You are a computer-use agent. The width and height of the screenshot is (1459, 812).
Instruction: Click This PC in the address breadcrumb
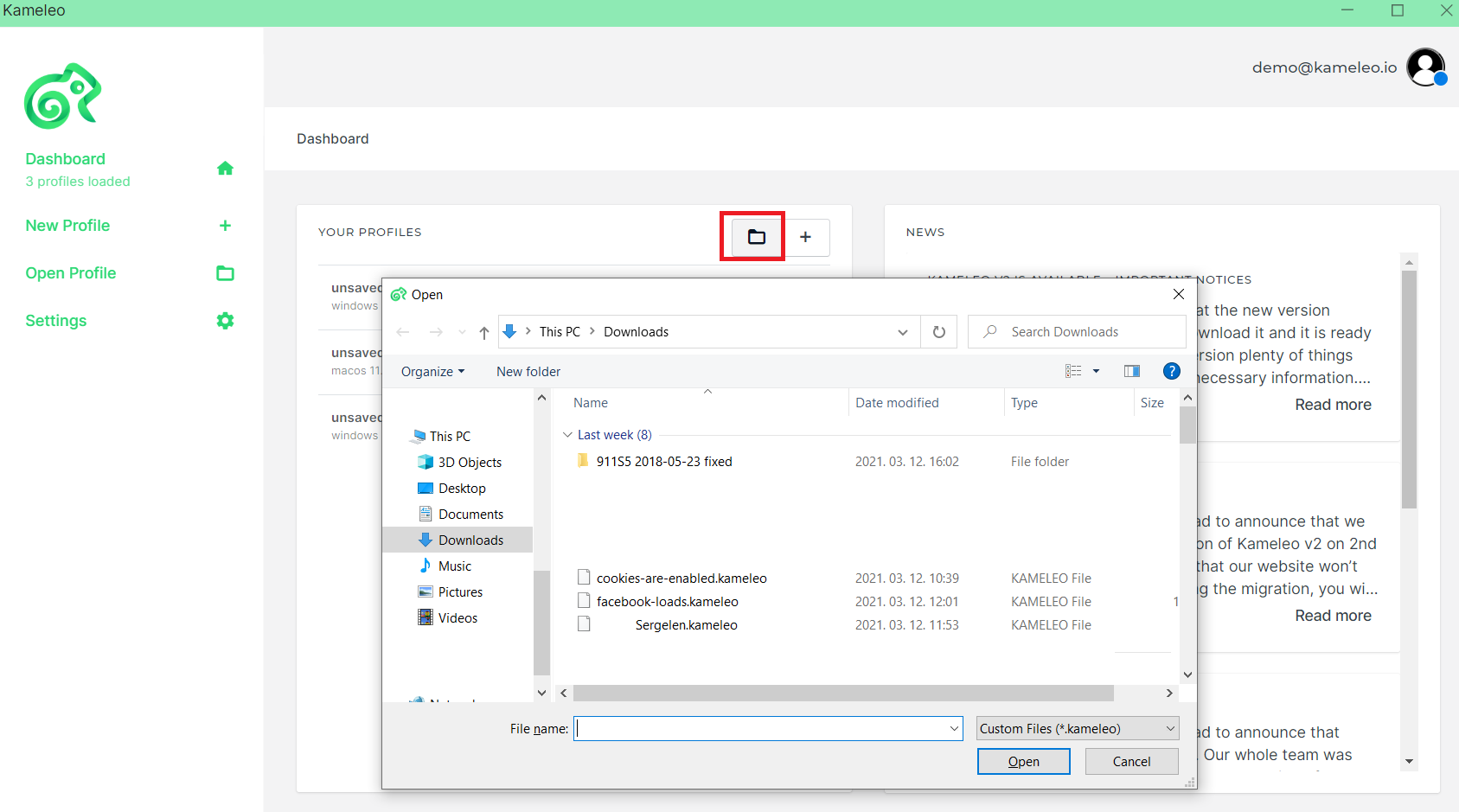560,332
